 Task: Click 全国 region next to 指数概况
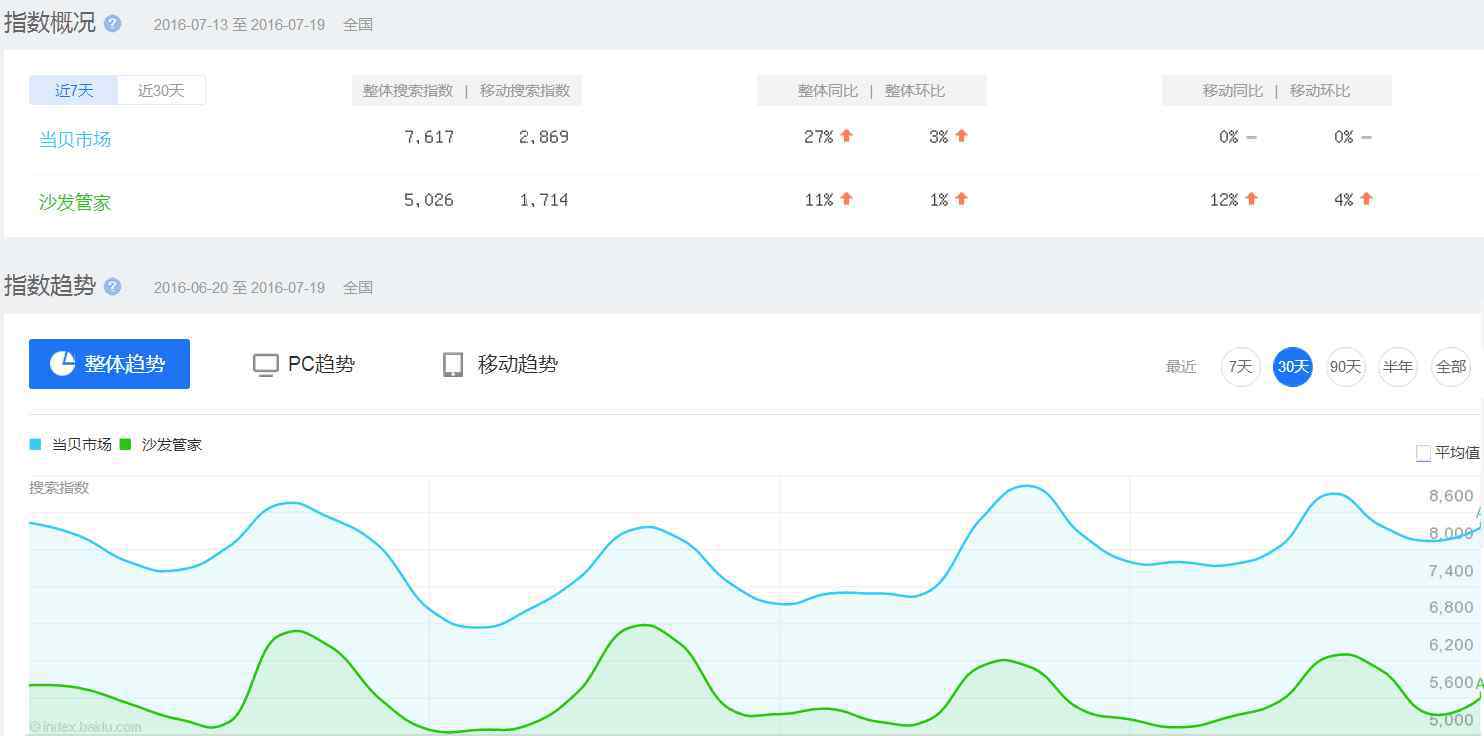click(358, 25)
